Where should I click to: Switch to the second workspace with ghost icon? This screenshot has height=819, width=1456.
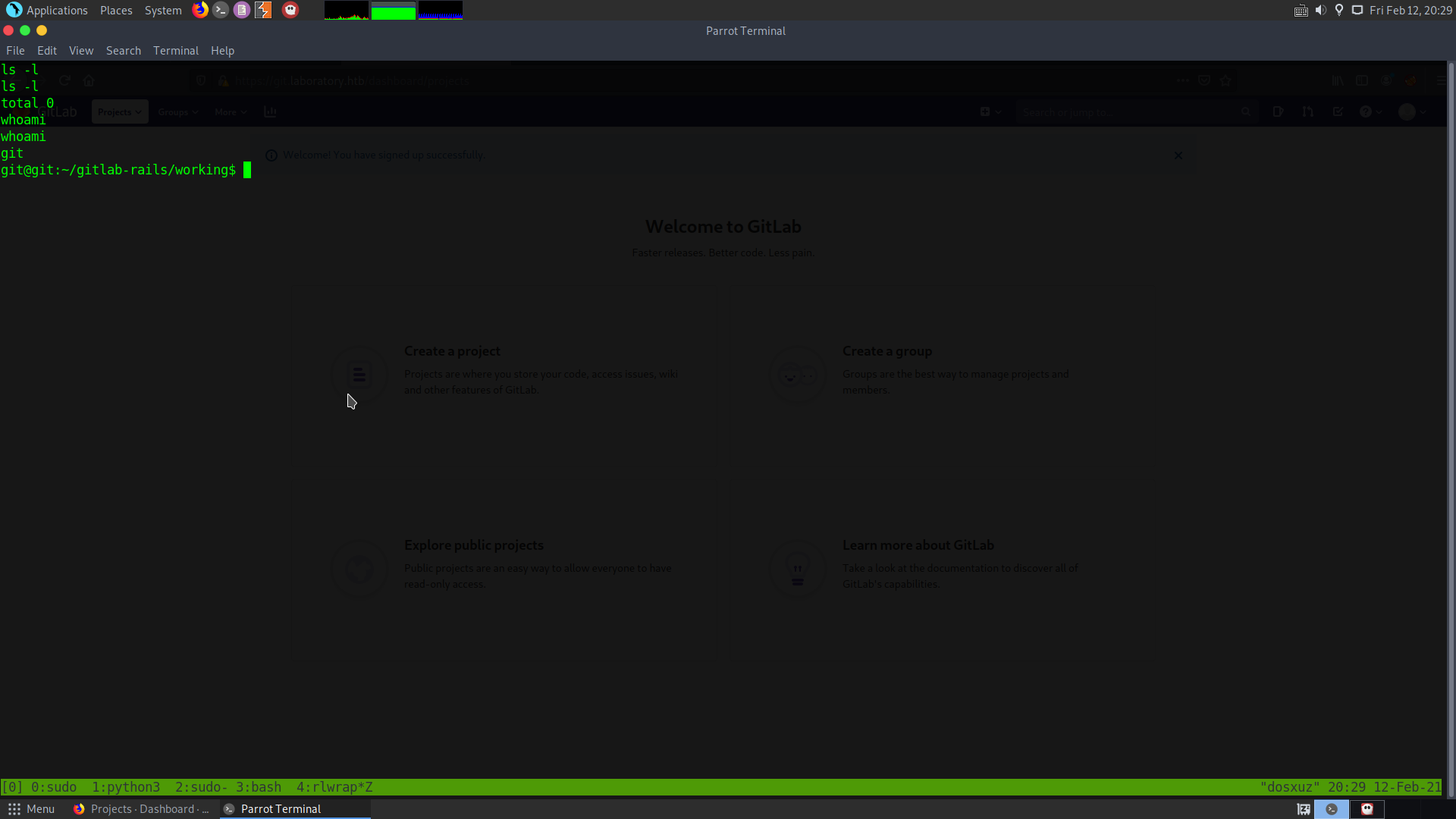1367,809
